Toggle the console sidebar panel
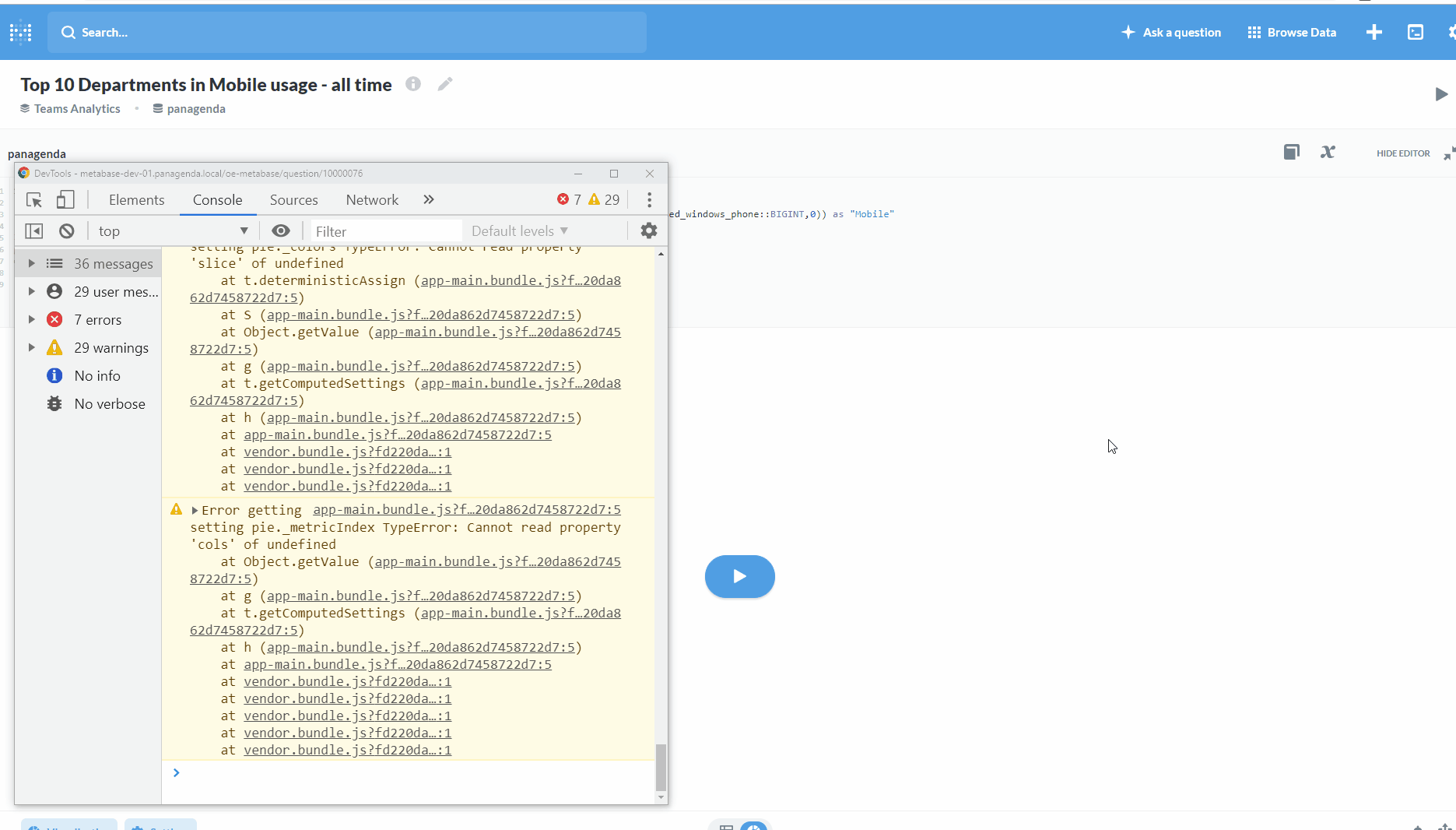The width and height of the screenshot is (1456, 830). 33,230
